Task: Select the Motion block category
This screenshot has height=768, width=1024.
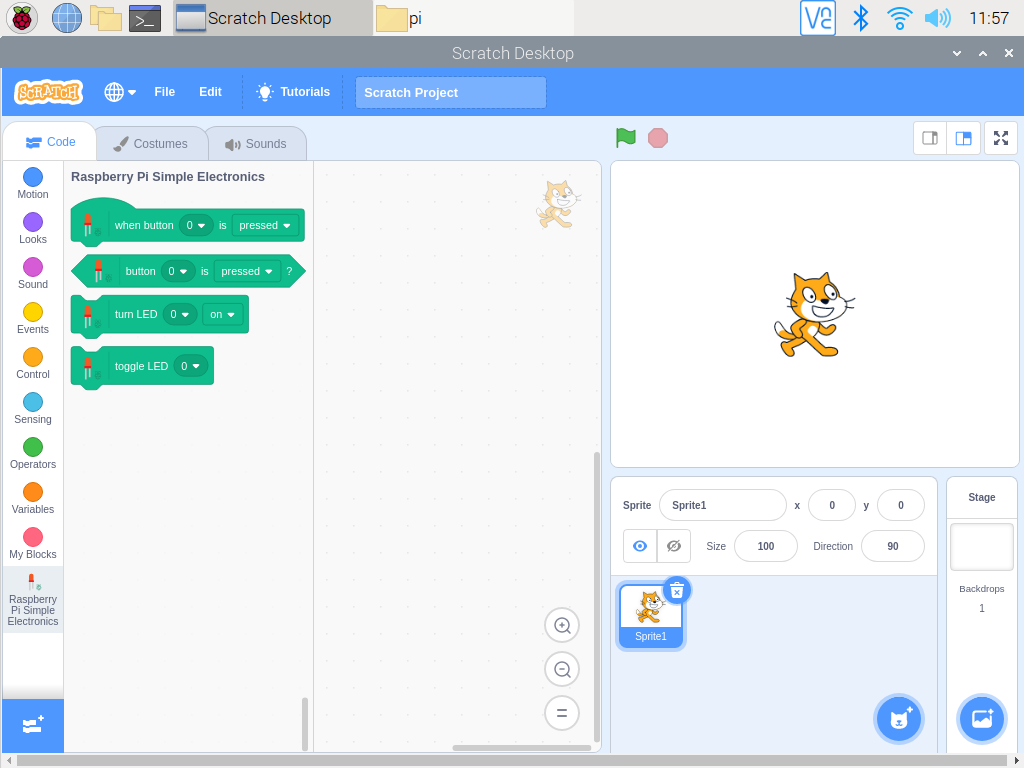Action: 33,184
